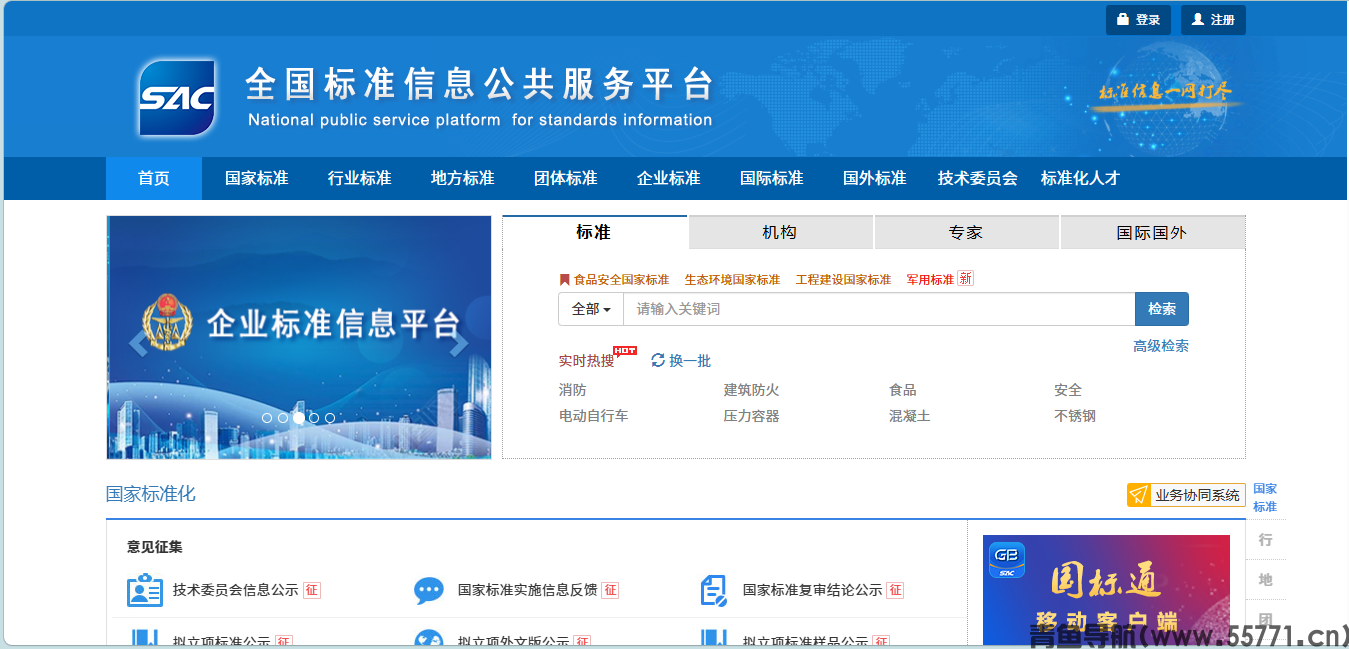
Task: Switch to the 专家 search tab
Action: coord(966,232)
